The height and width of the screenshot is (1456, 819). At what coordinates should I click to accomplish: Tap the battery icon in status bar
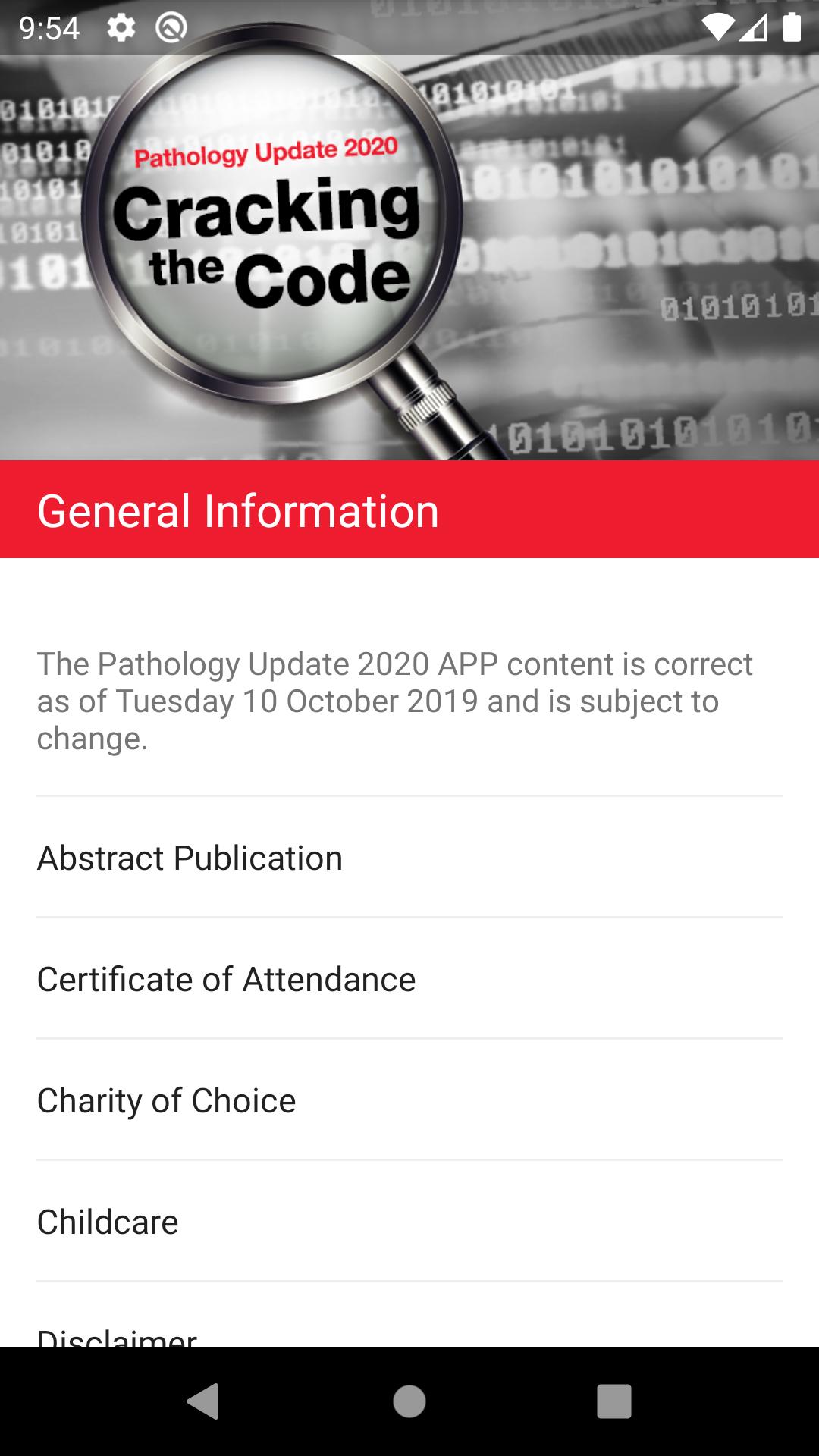pos(792,27)
